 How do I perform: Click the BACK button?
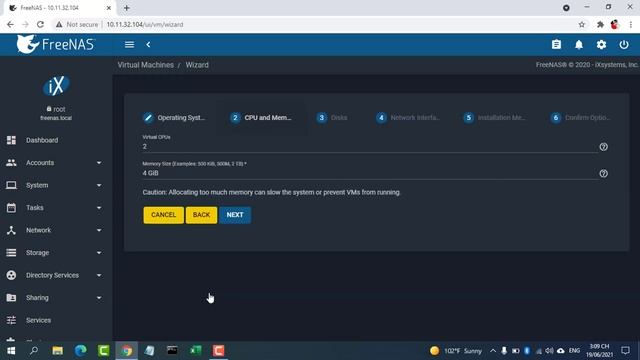(x=201, y=215)
